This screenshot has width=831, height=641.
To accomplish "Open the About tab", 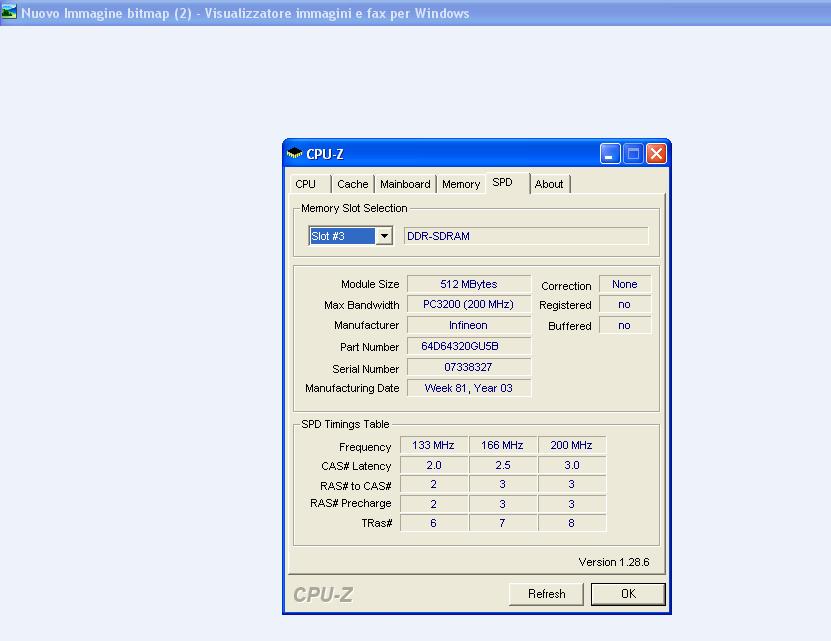I will [549, 184].
